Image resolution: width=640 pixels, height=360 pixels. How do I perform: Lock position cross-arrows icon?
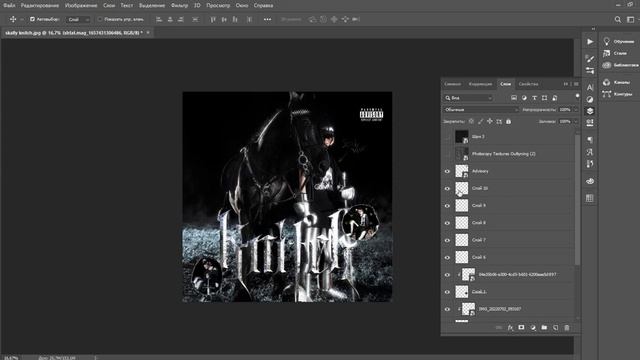(x=489, y=121)
